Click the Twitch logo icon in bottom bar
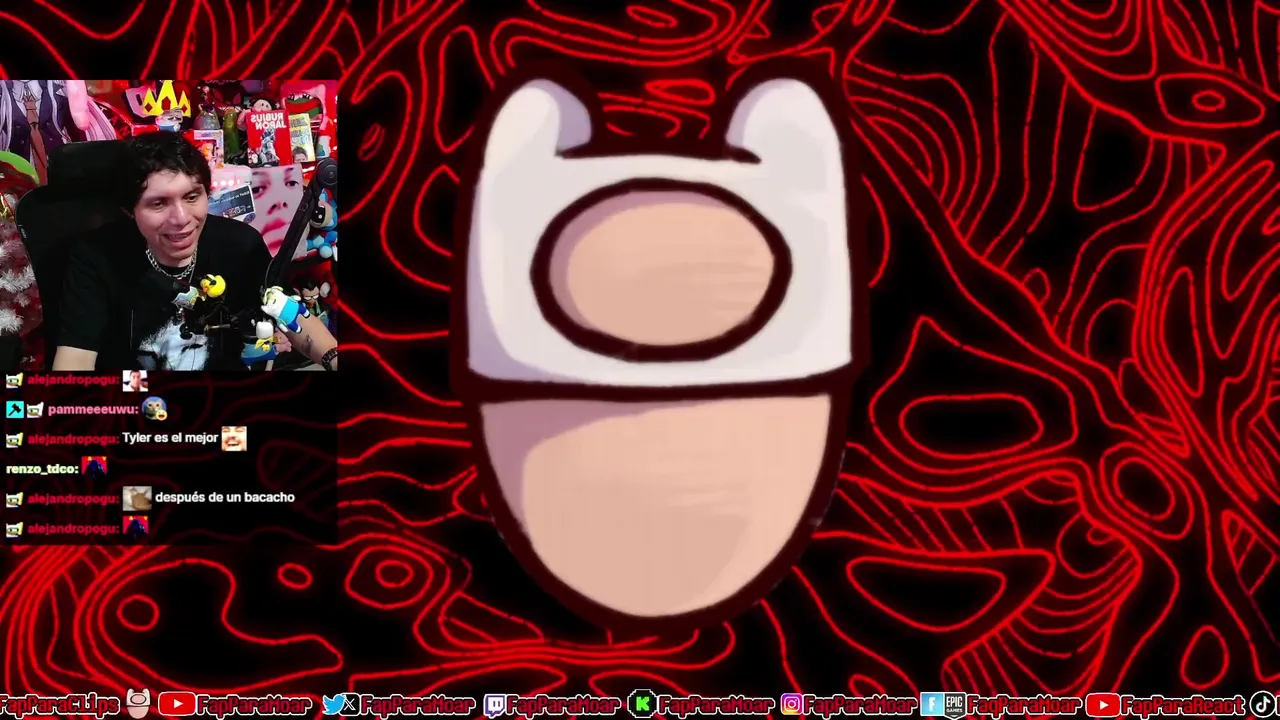Image resolution: width=1280 pixels, height=720 pixels. [x=494, y=705]
